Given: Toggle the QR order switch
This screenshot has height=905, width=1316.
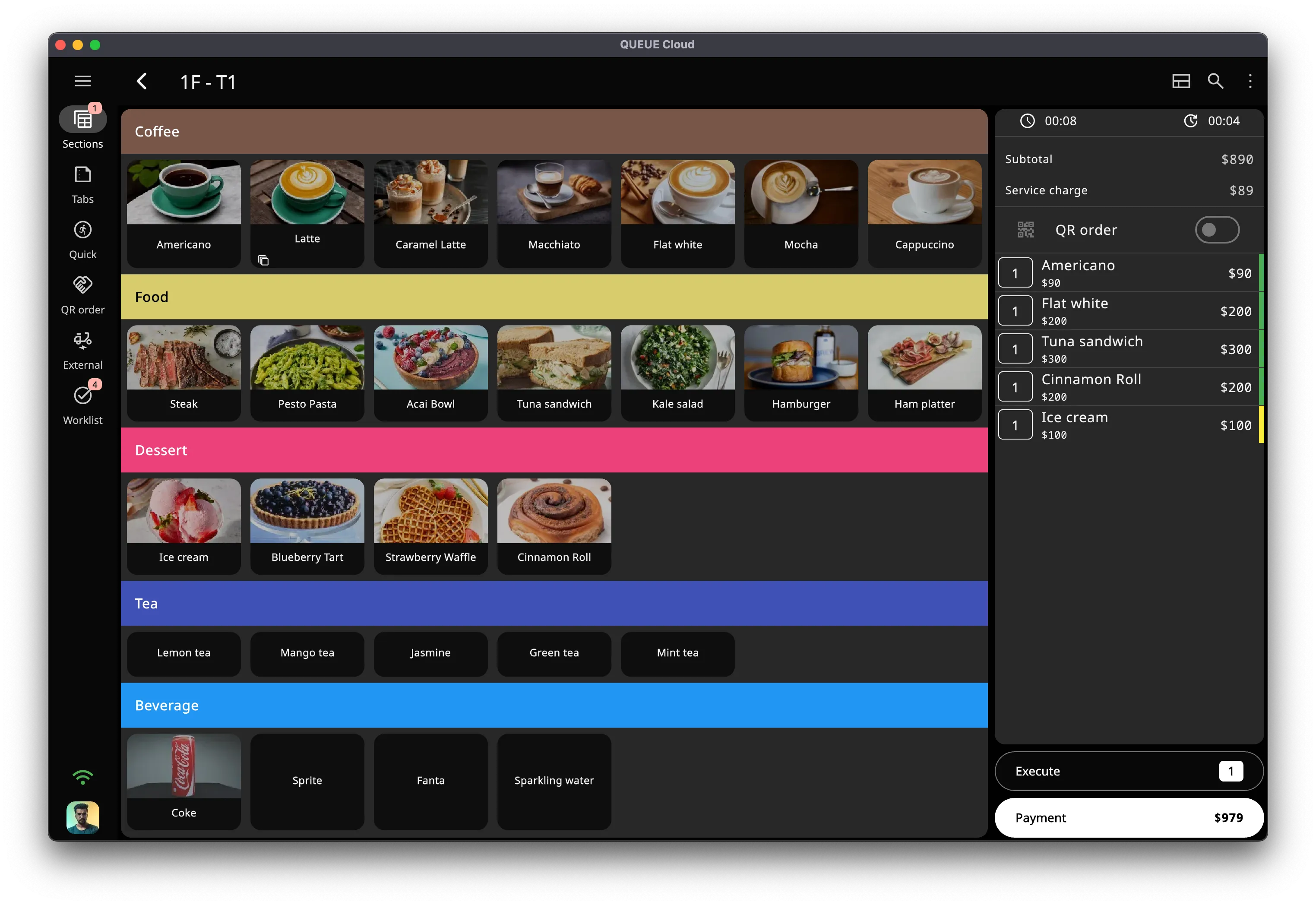Looking at the screenshot, I should click(1217, 230).
